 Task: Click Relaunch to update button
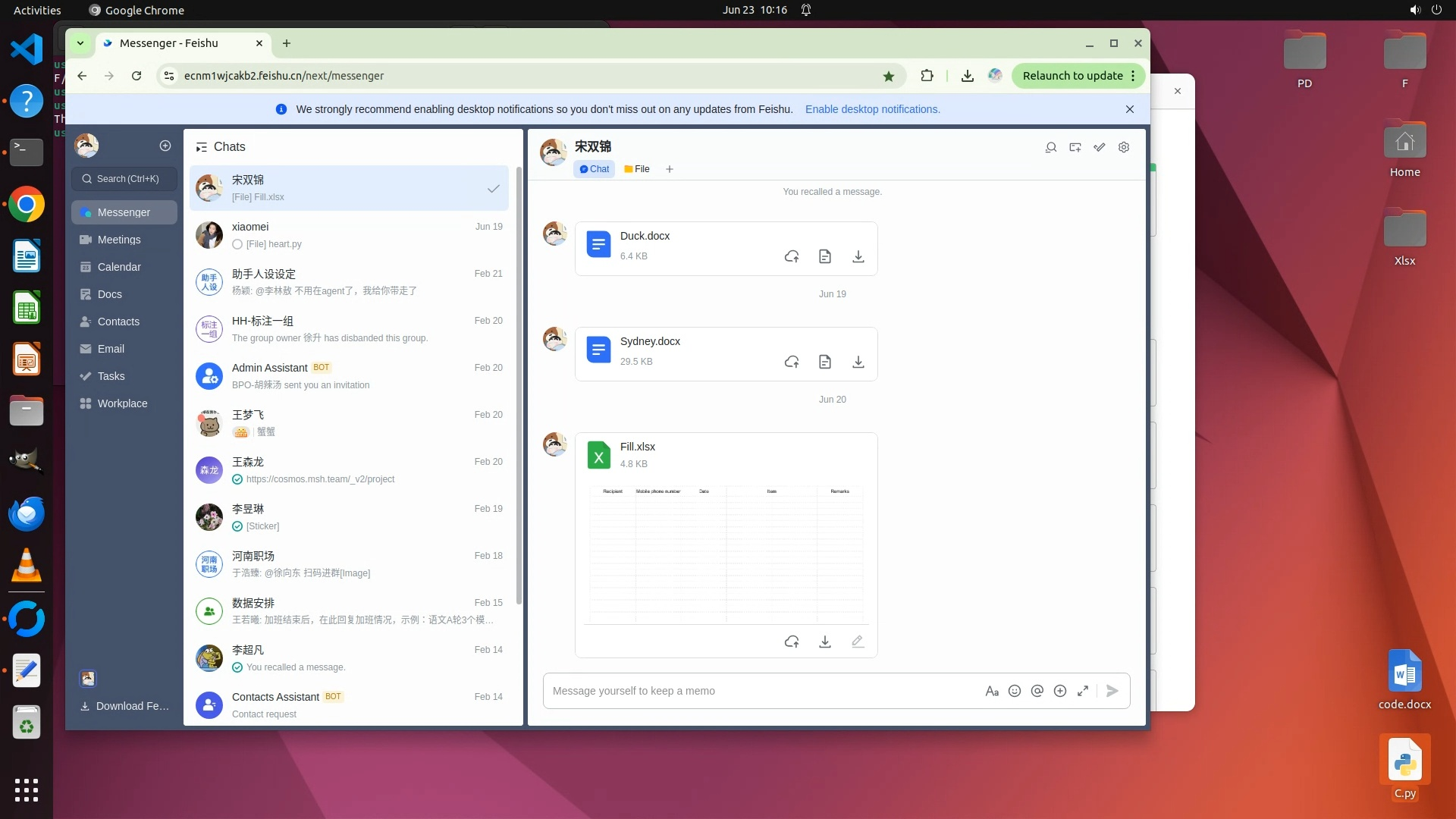point(1072,76)
